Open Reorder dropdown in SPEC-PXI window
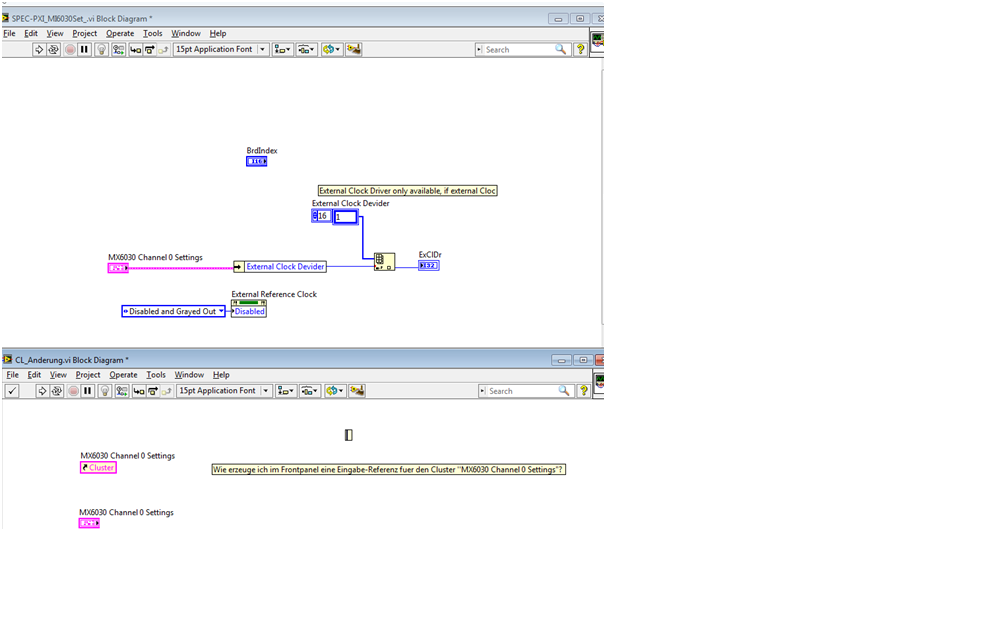The height and width of the screenshot is (630, 1008). pyautogui.click(x=332, y=50)
